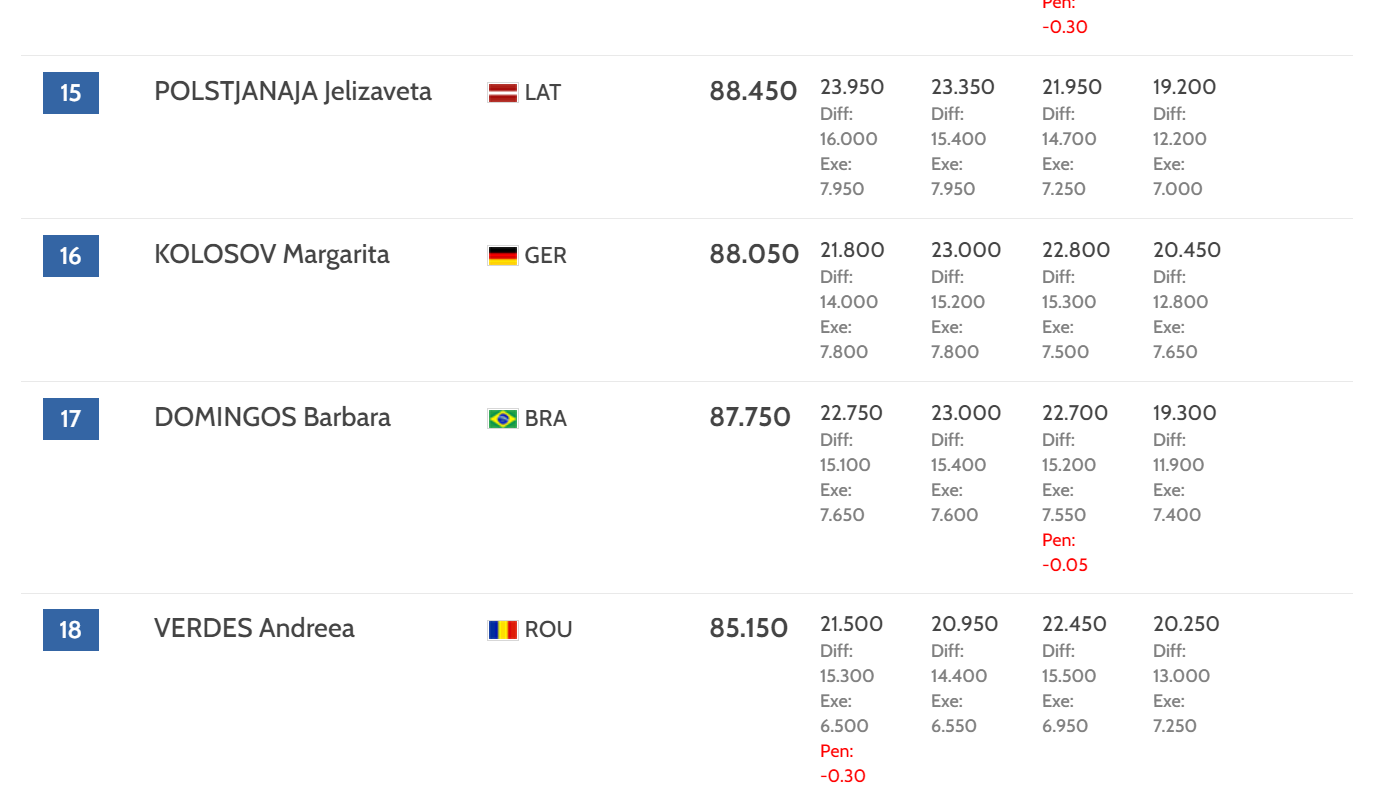Open POLSTJANAJA Jelizaveta's profile
The width and height of the screenshot is (1376, 800).
293,92
